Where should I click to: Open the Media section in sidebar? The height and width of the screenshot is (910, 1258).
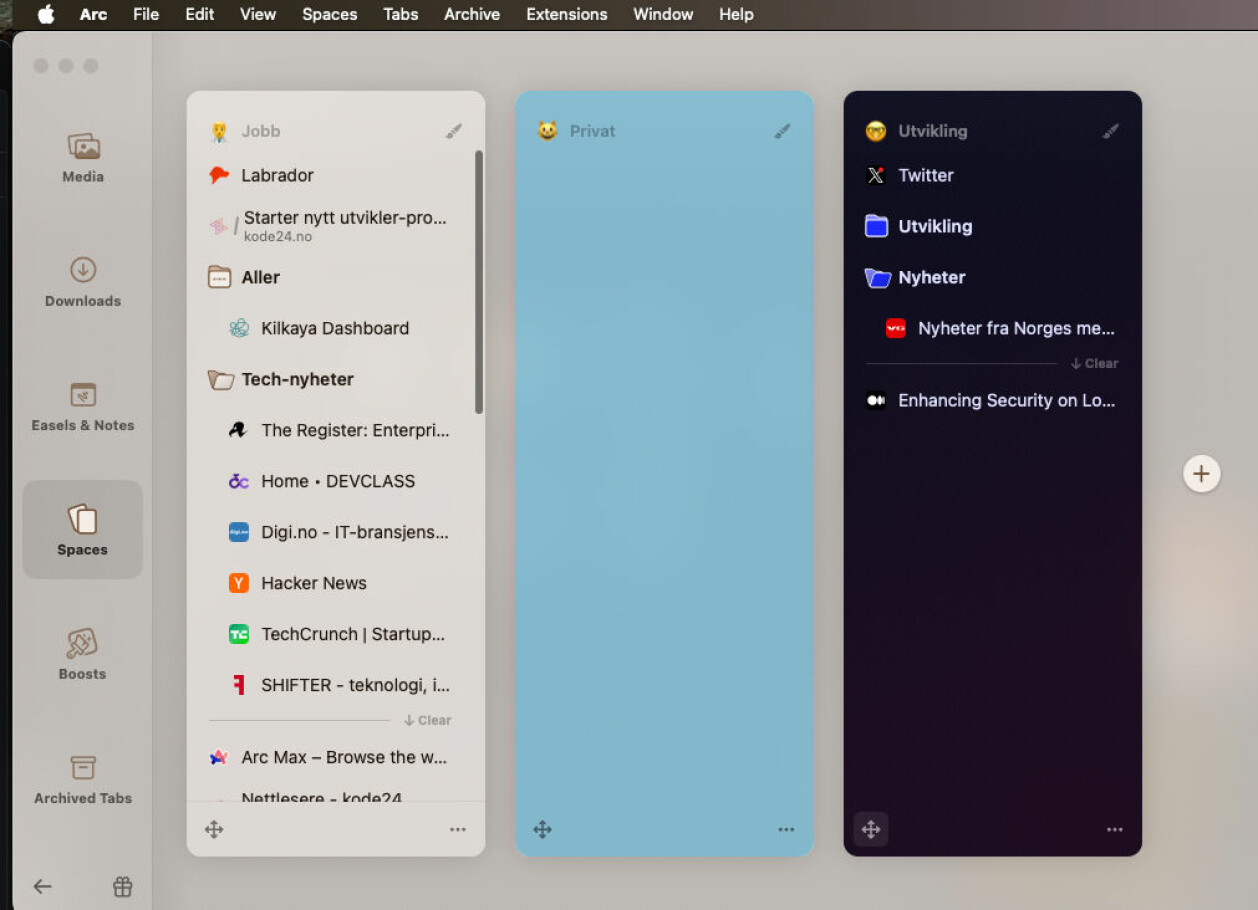click(x=83, y=158)
